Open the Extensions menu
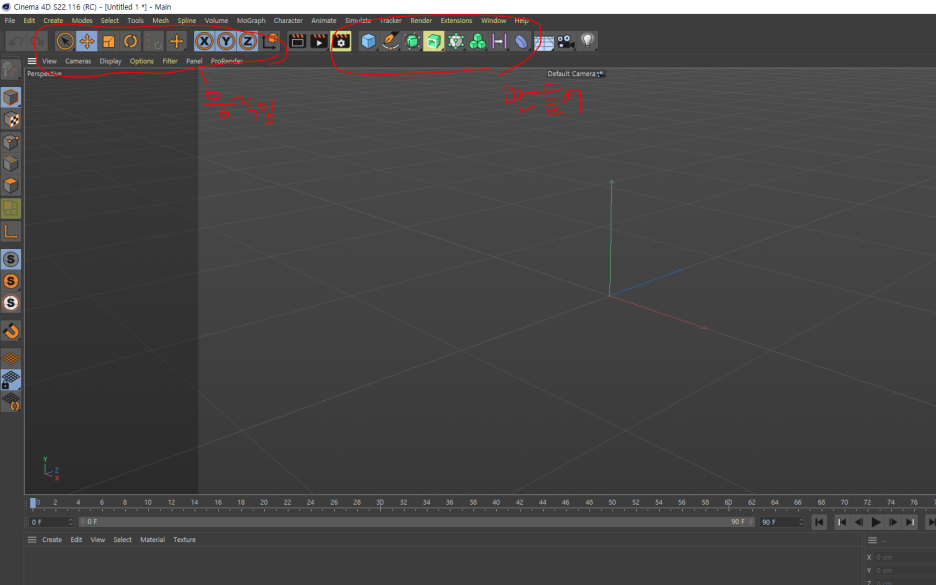 point(456,20)
